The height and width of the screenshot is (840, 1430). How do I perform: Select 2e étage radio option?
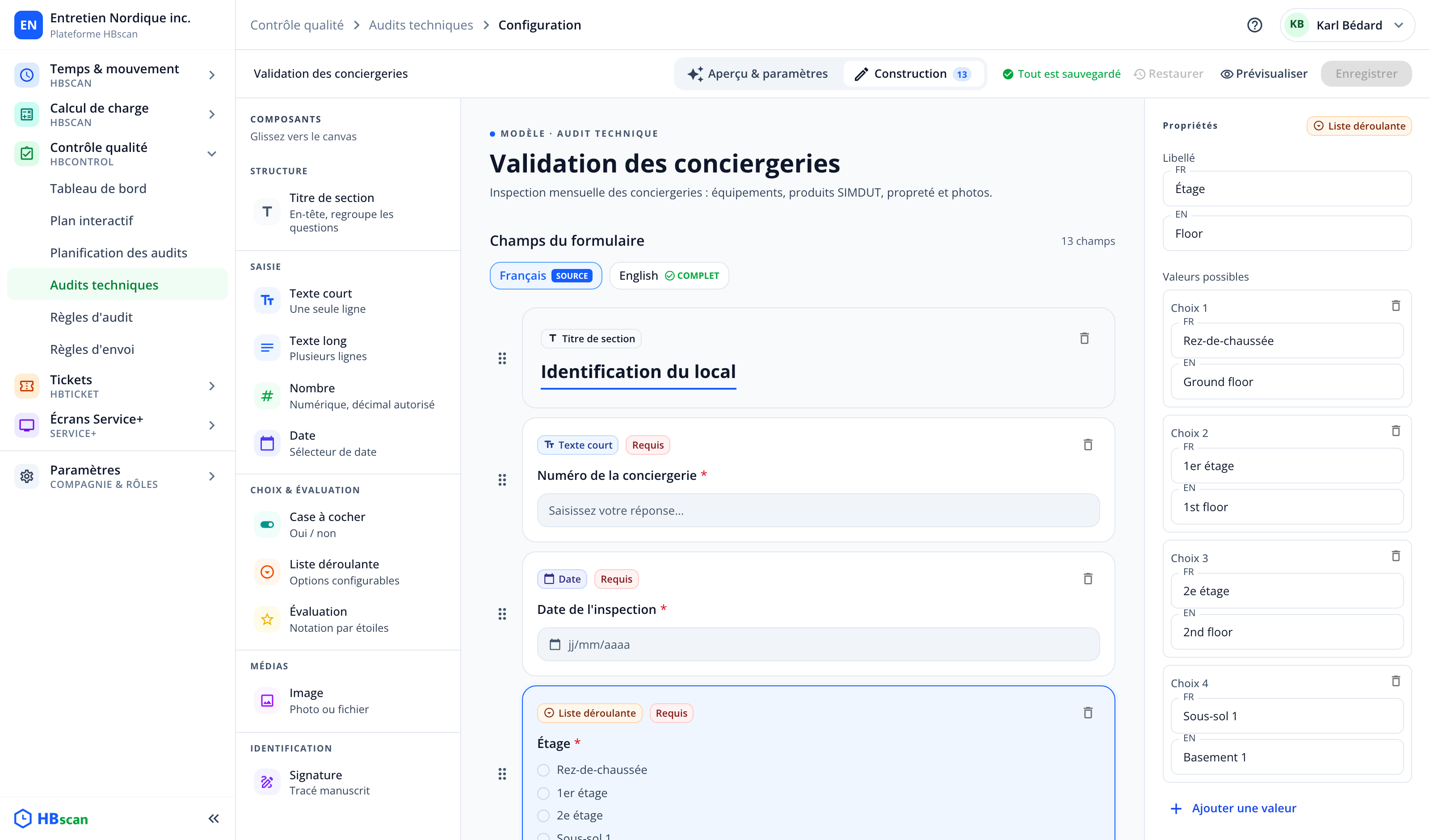(543, 815)
